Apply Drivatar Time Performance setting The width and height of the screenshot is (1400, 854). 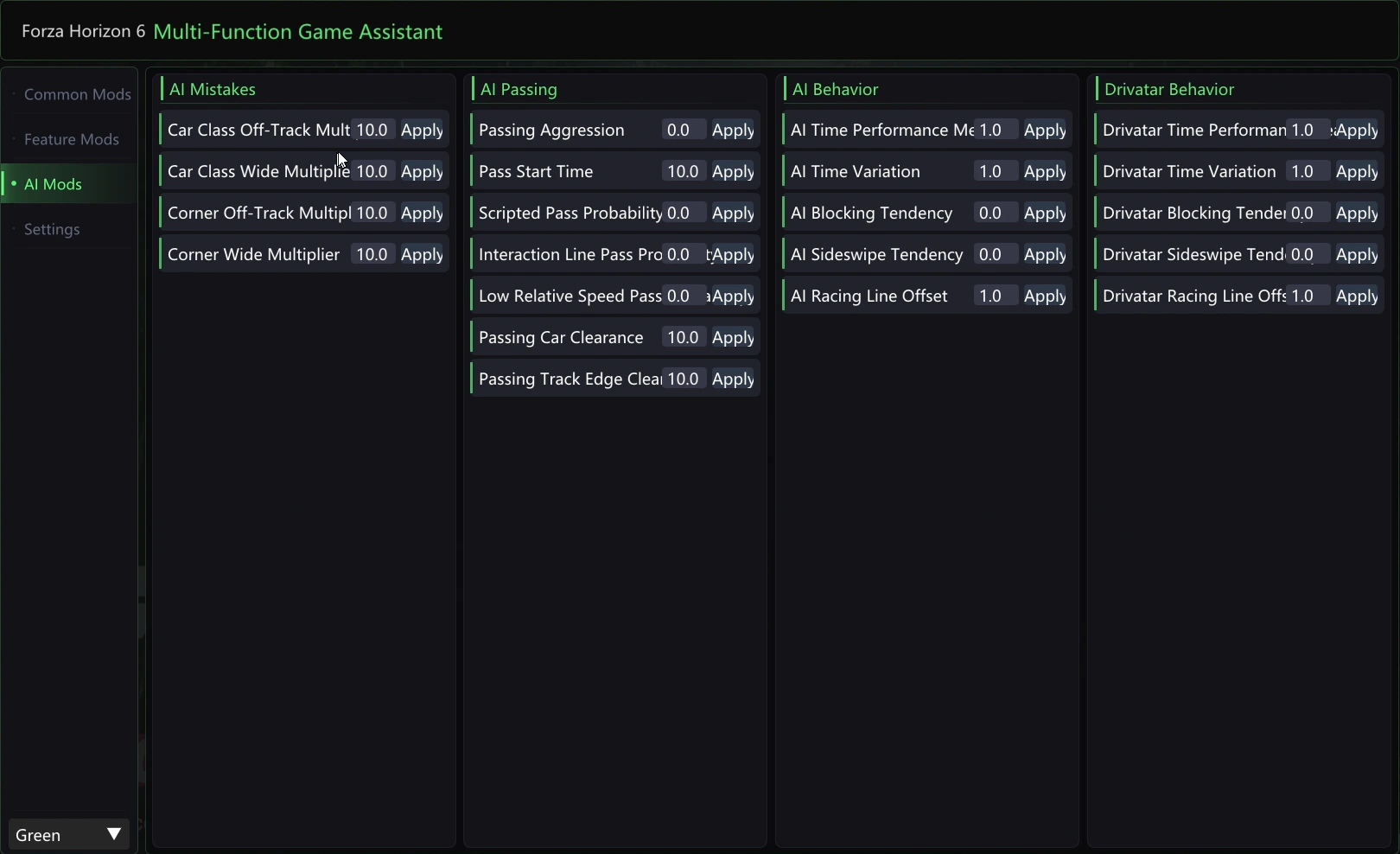tap(1357, 130)
